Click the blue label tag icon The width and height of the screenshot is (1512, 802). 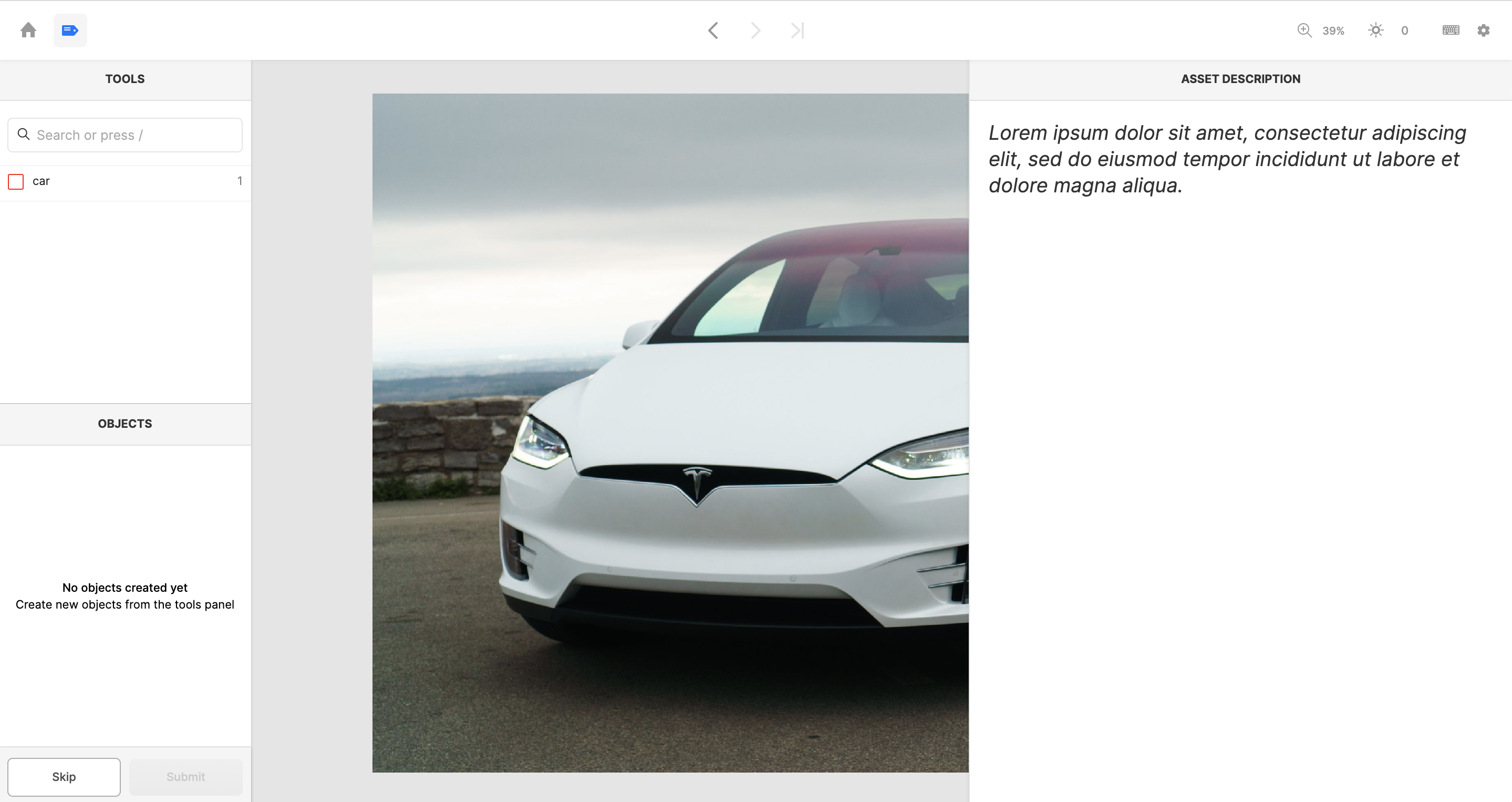[70, 30]
